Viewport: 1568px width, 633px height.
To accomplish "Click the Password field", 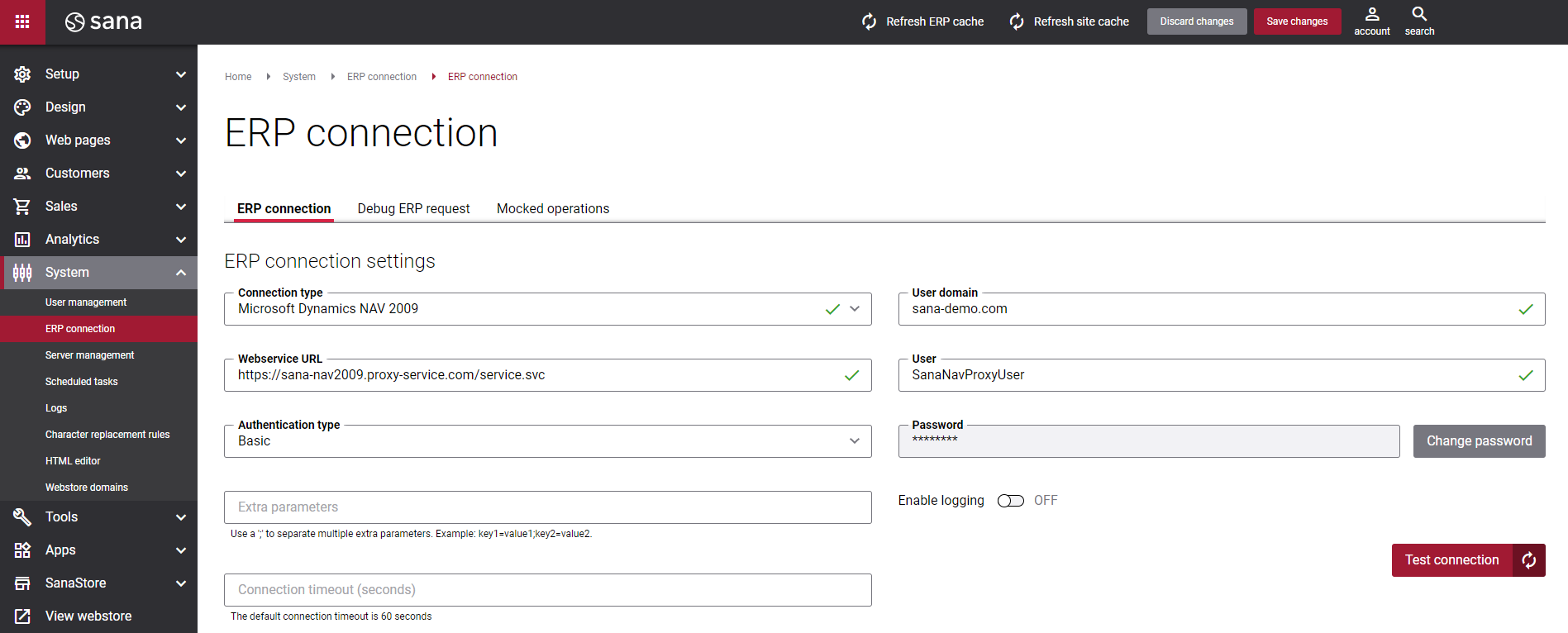I will coord(1149,441).
